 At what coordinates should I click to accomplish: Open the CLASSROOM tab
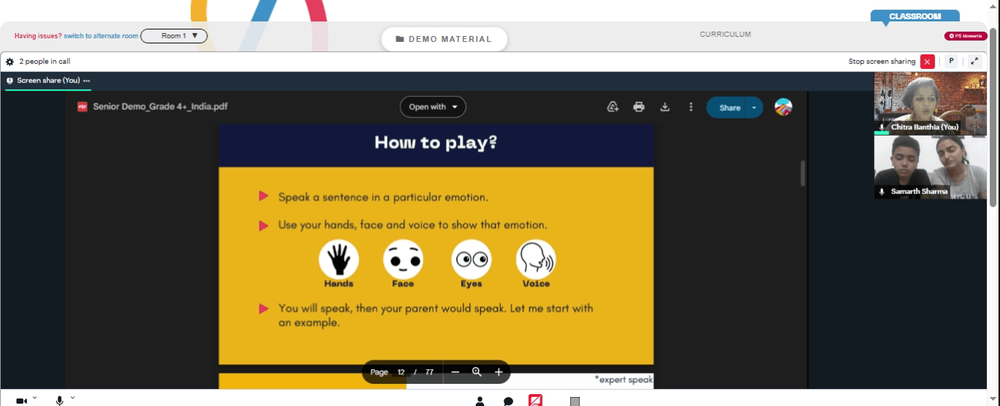coord(915,17)
